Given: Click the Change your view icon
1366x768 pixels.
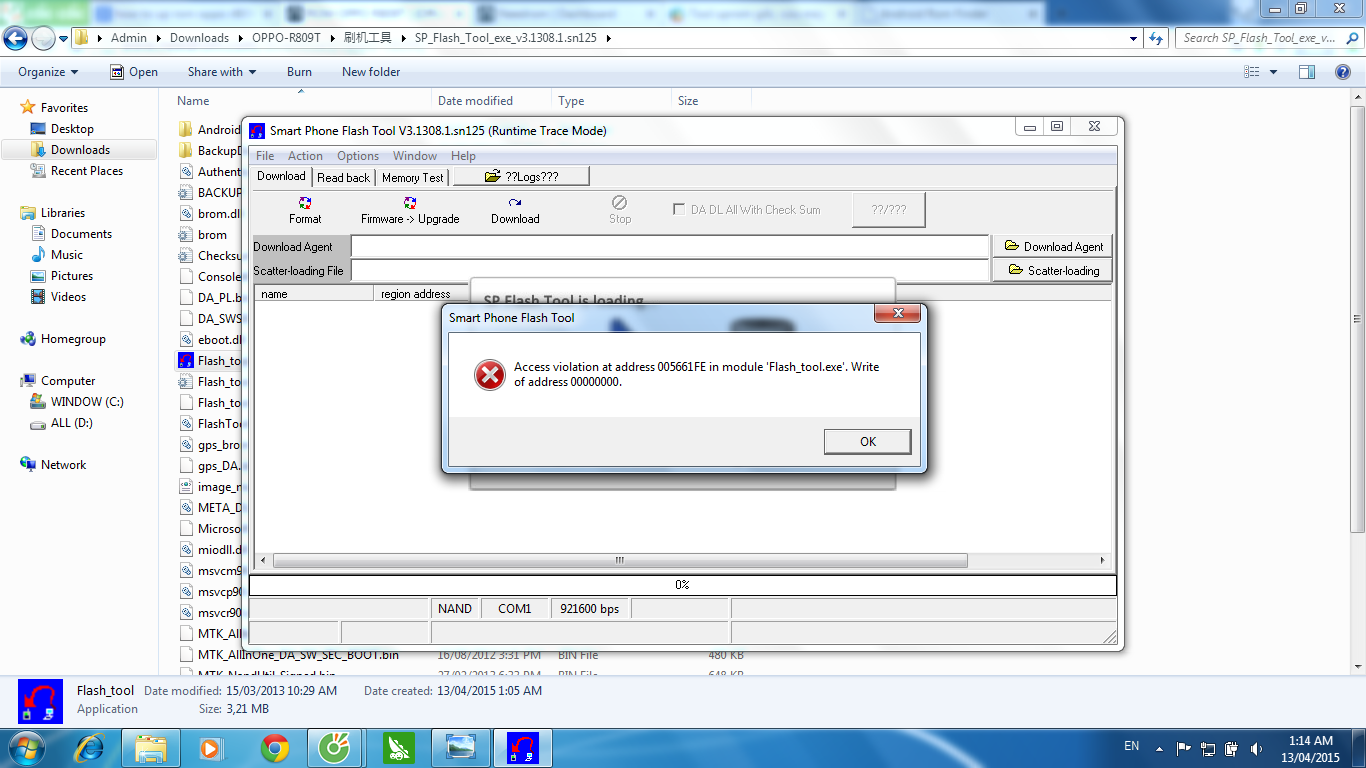Looking at the screenshot, I should pyautogui.click(x=1251, y=72).
